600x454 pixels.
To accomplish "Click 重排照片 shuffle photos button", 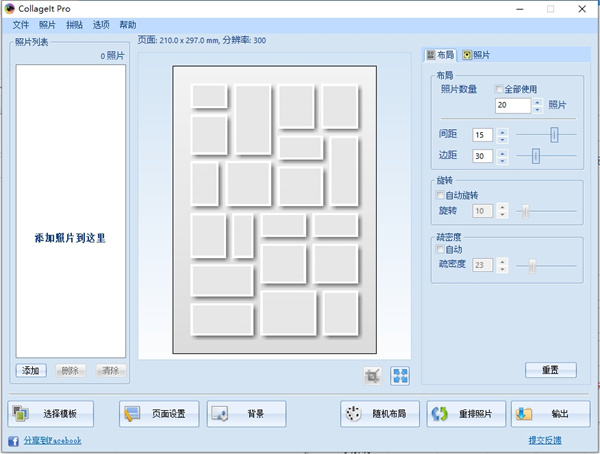I will click(x=466, y=414).
